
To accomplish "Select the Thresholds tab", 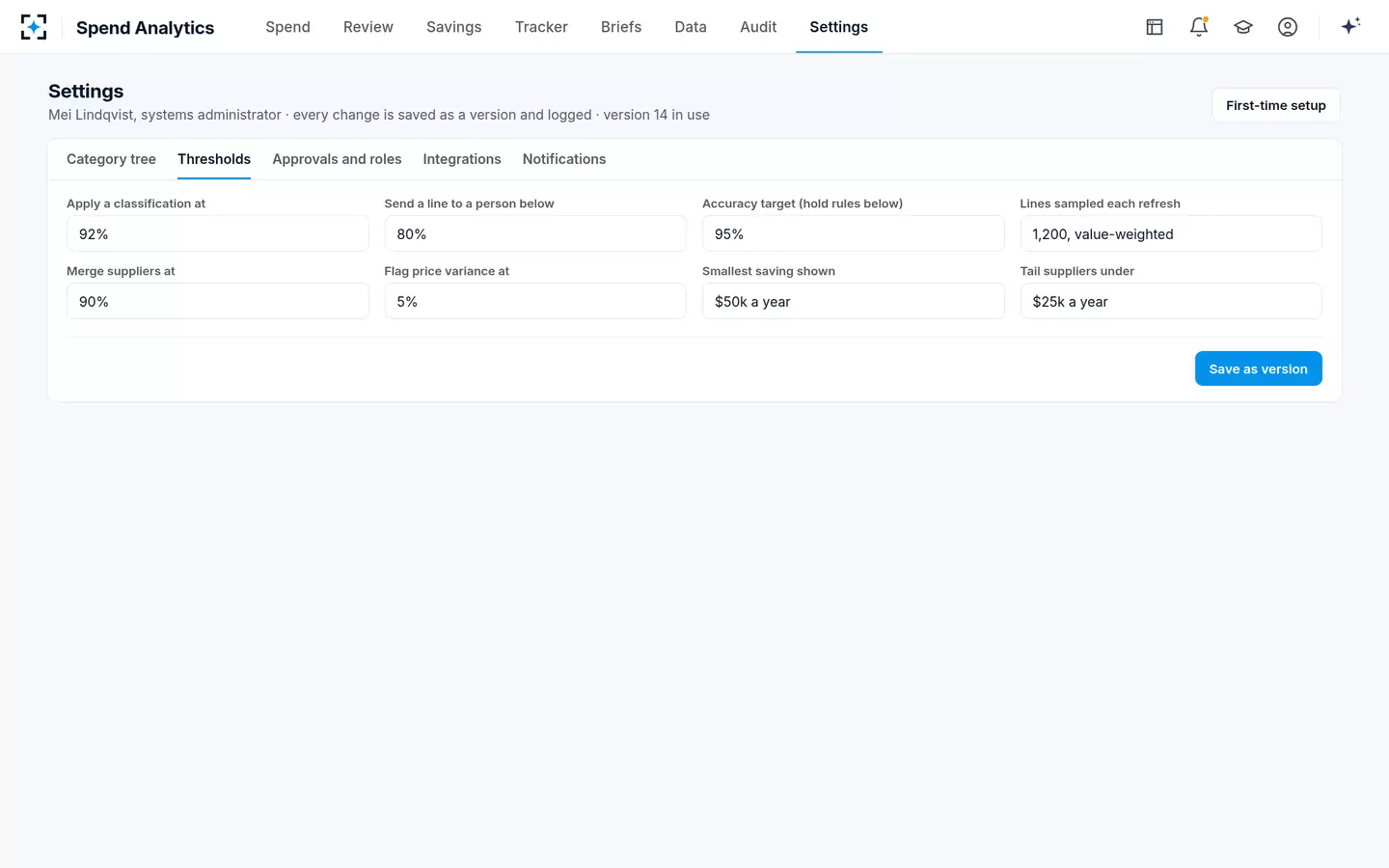I will coord(214,159).
